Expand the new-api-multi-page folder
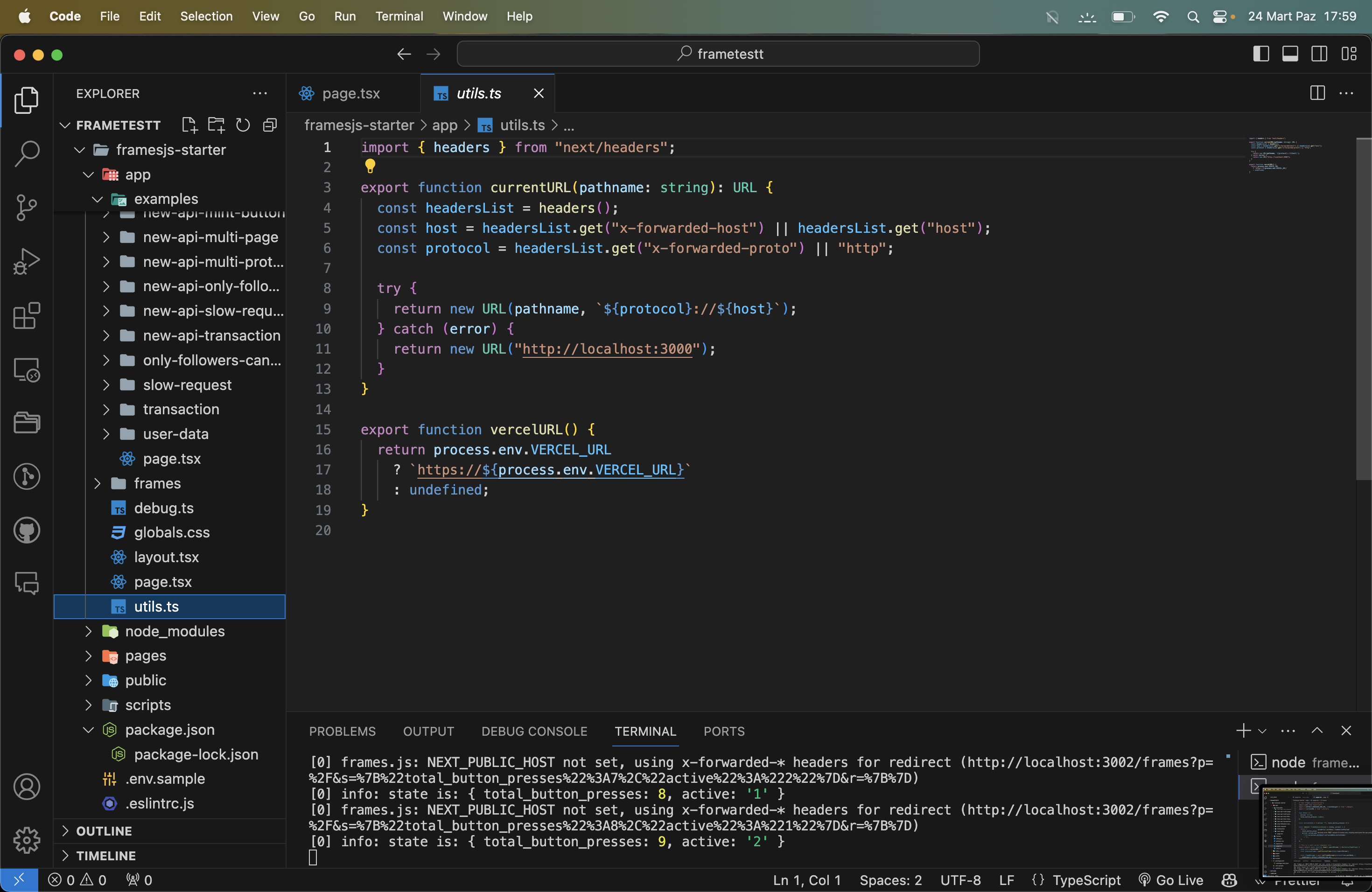Image resolution: width=1372 pixels, height=892 pixels. 106,237
